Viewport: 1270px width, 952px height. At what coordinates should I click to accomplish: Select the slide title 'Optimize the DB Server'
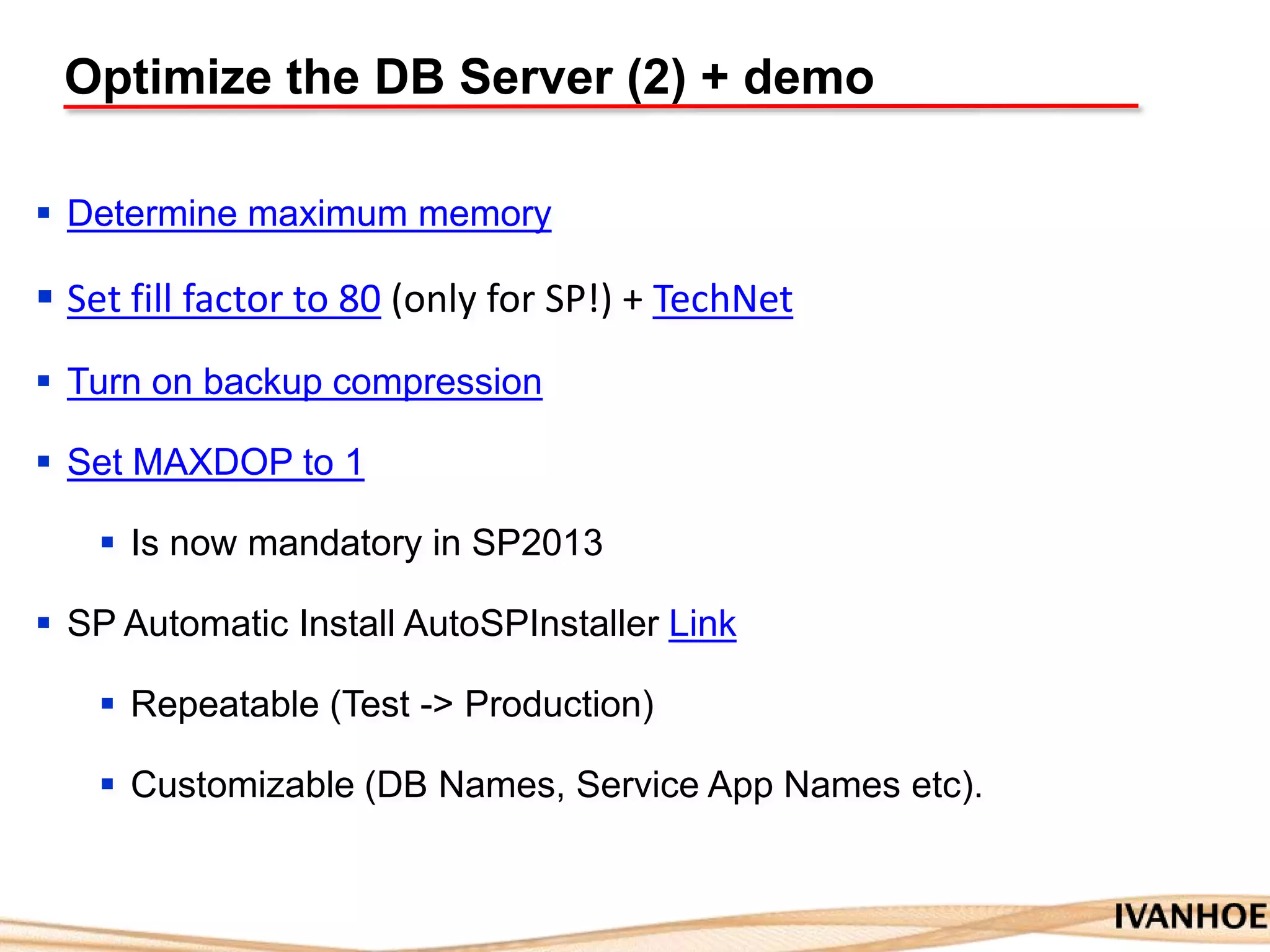click(469, 77)
